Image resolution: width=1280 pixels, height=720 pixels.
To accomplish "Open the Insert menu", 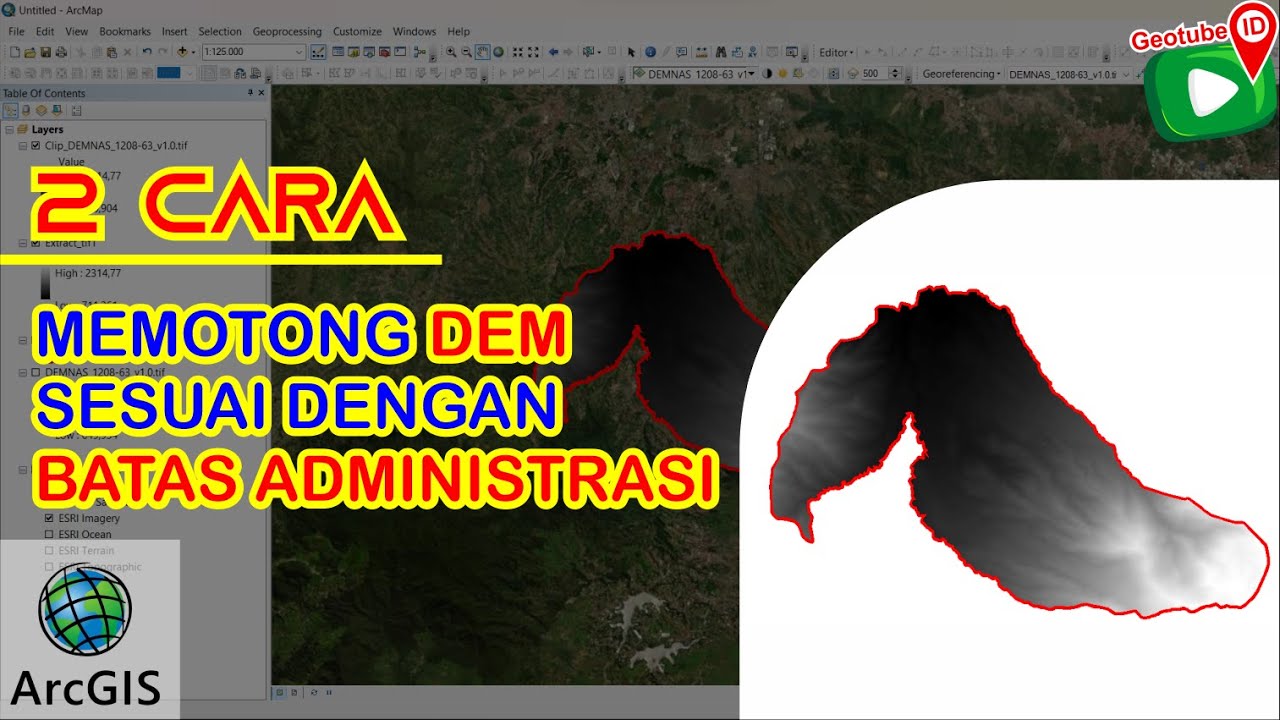I will 174,32.
